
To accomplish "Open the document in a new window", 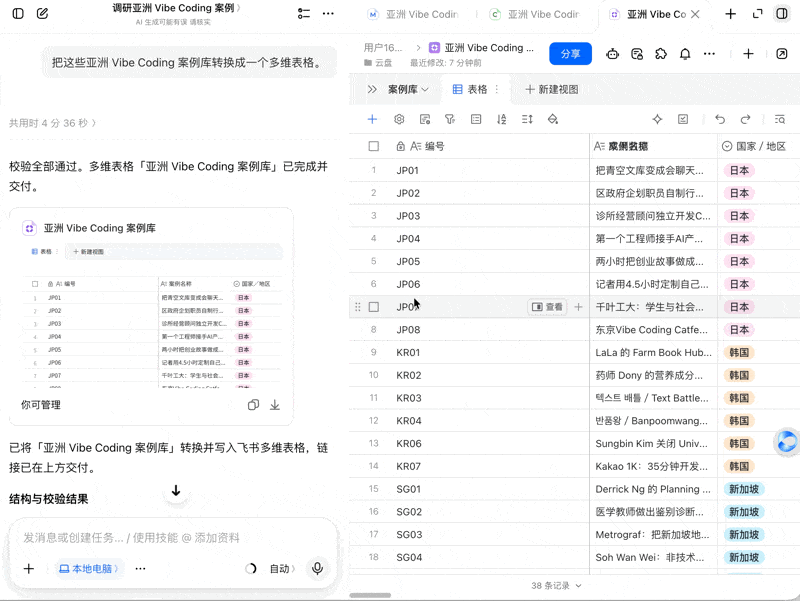I will [x=782, y=54].
